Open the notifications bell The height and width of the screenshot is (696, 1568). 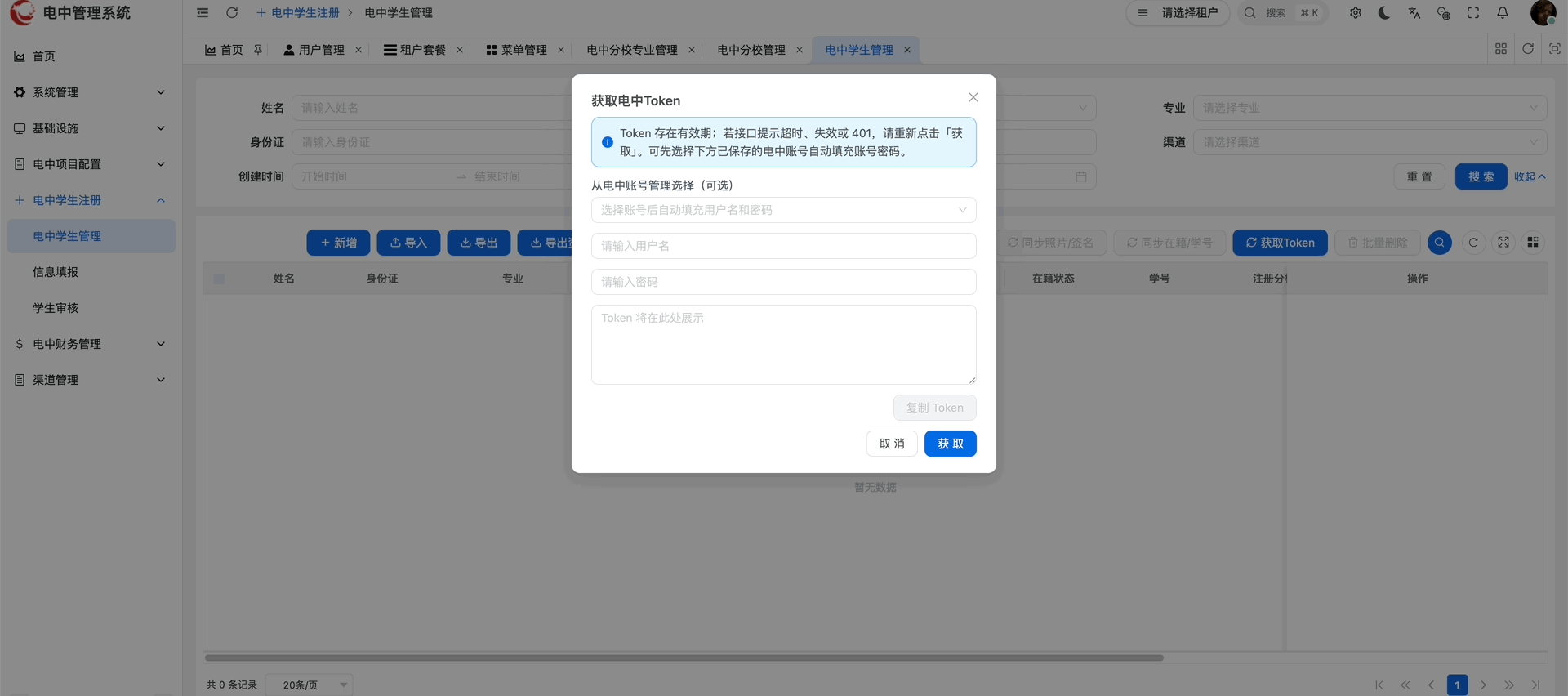tap(1503, 13)
